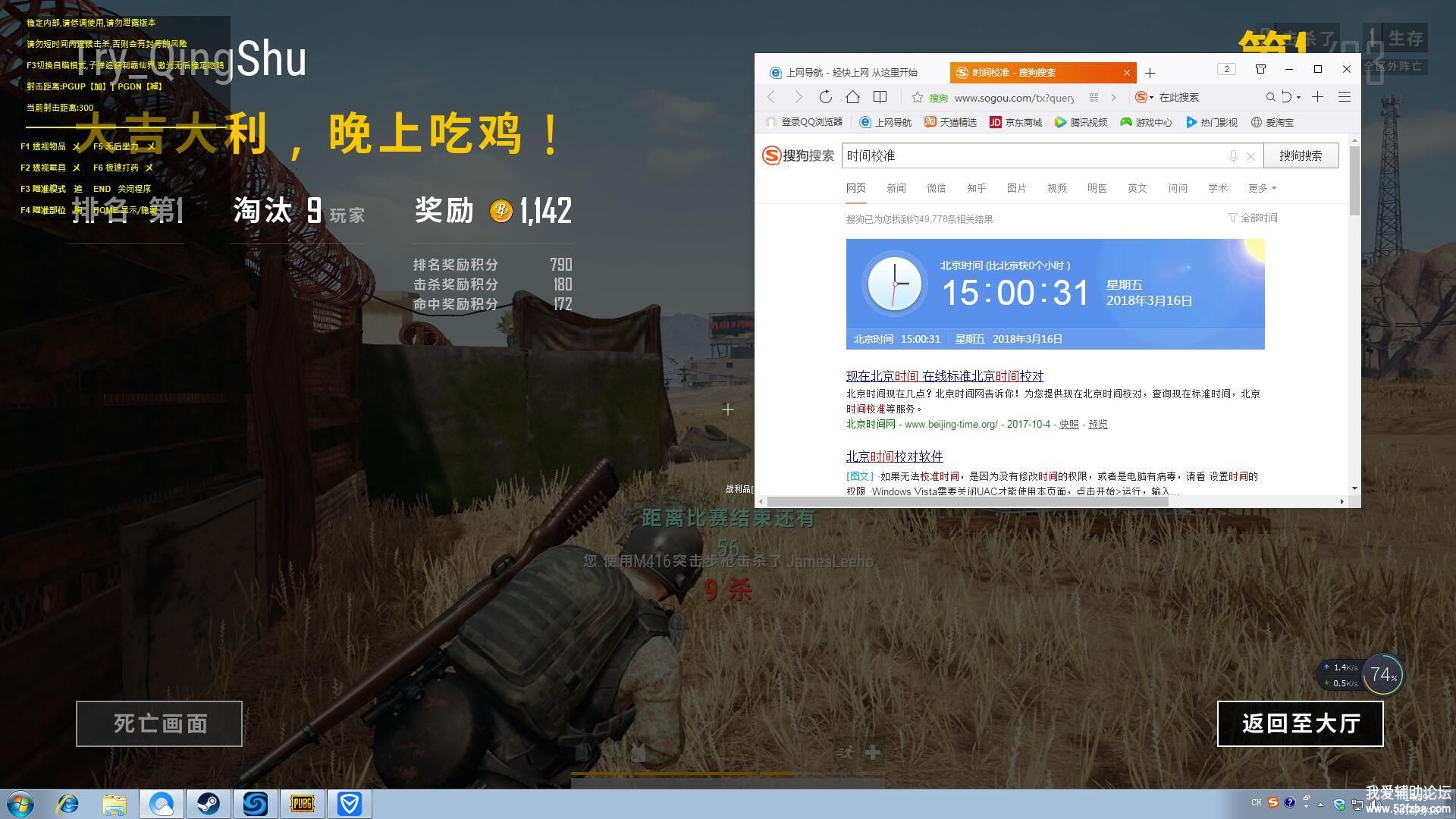The image size is (1456, 819).
Task: Expand the 更多 search categories dropdown
Action: [1262, 188]
